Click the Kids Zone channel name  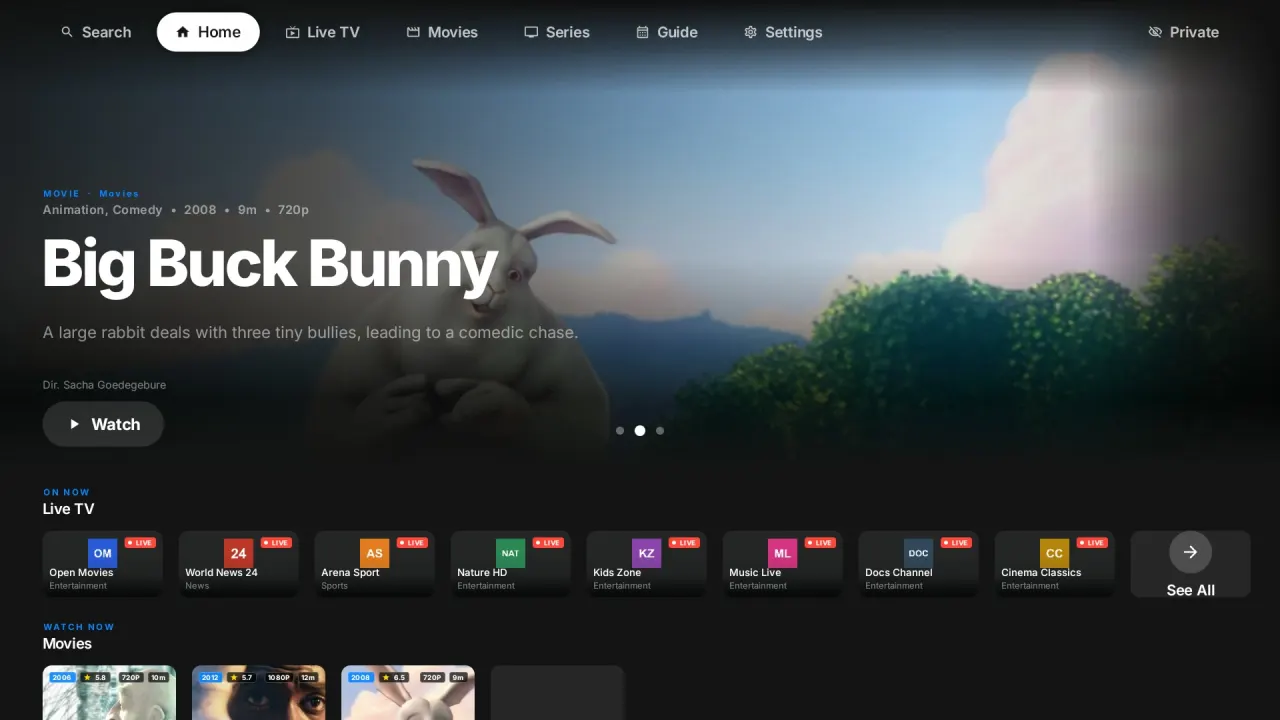[617, 573]
